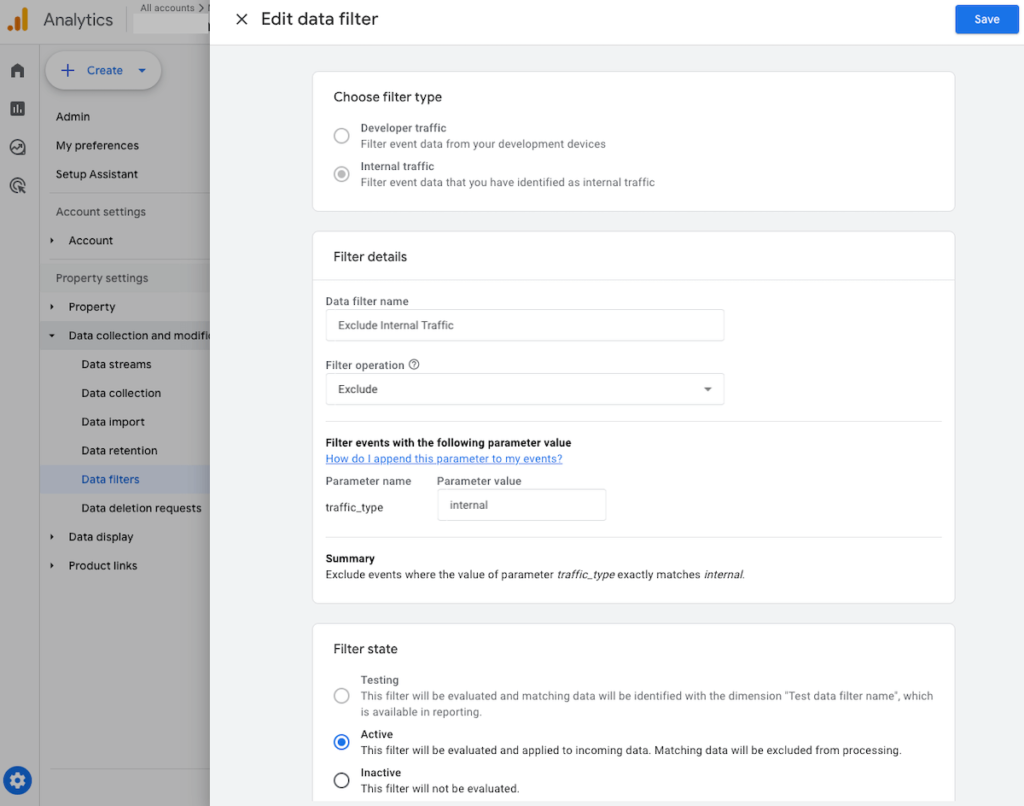Click the Filter operation help icon
The width and height of the screenshot is (1024, 806).
pyautogui.click(x=414, y=364)
